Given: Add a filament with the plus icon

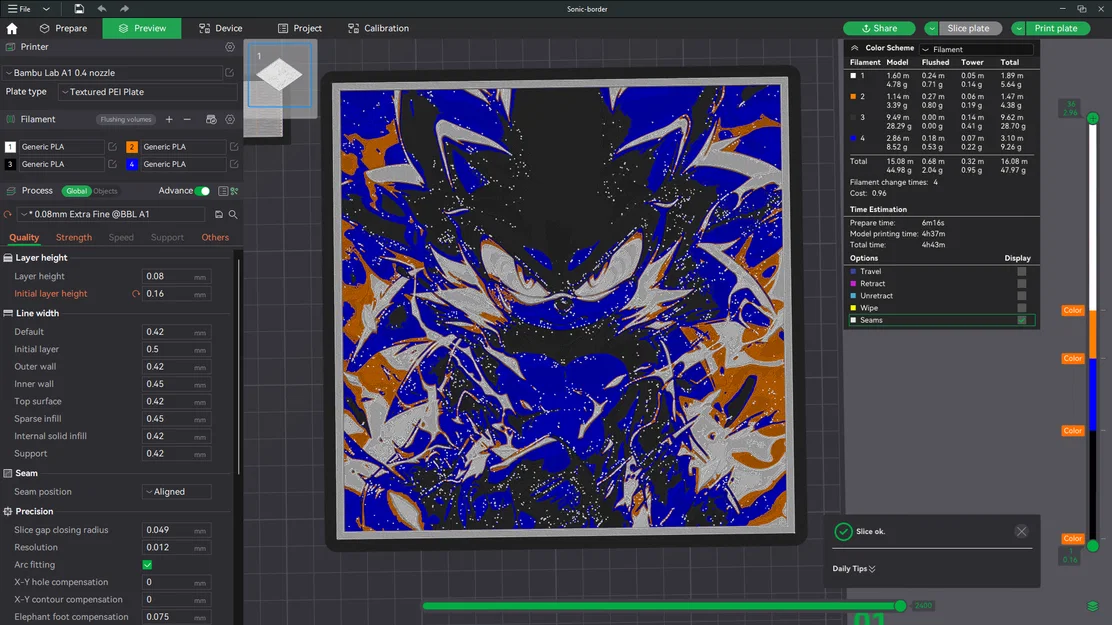Looking at the screenshot, I should [168, 119].
